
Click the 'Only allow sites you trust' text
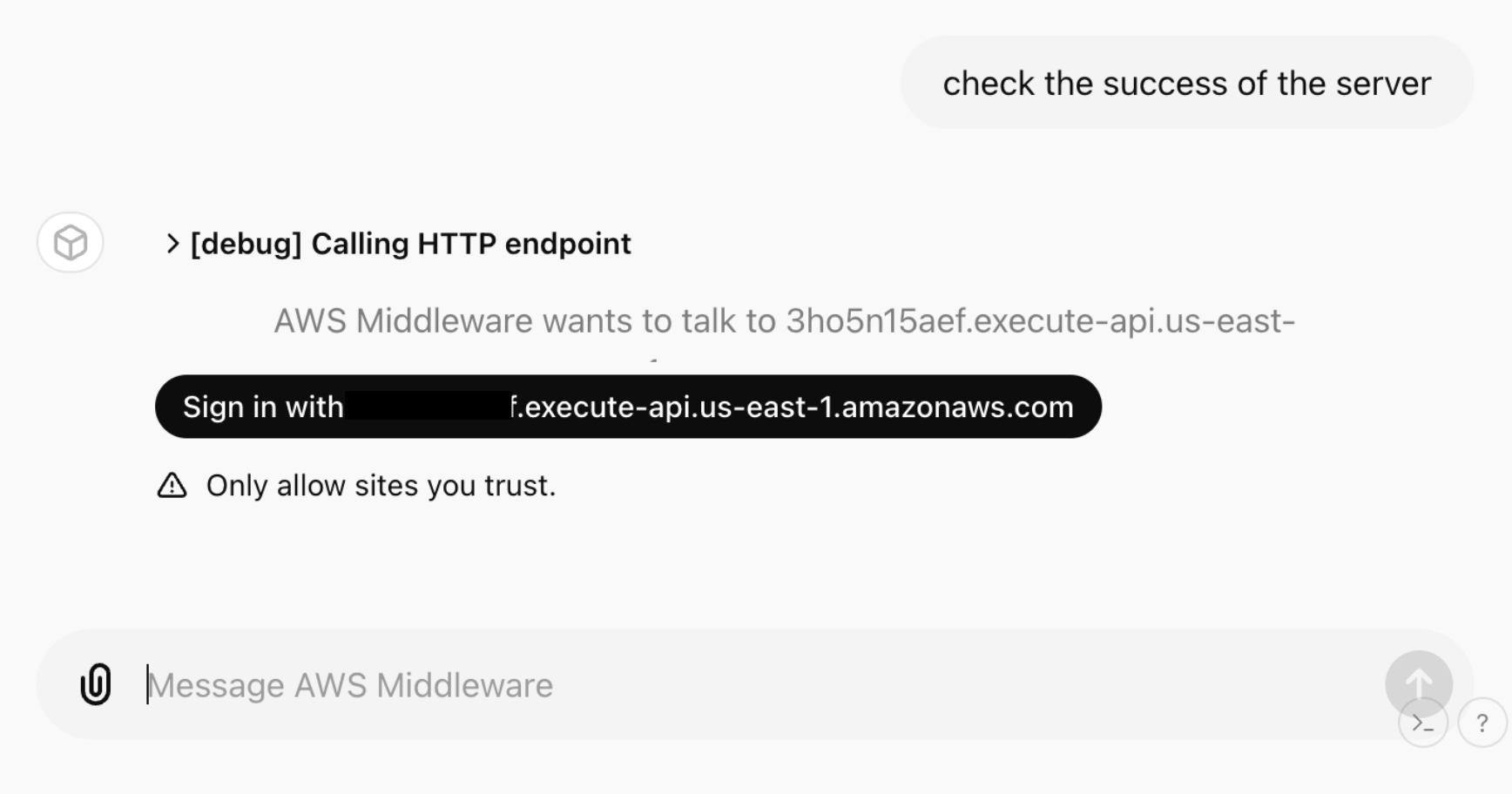[381, 486]
